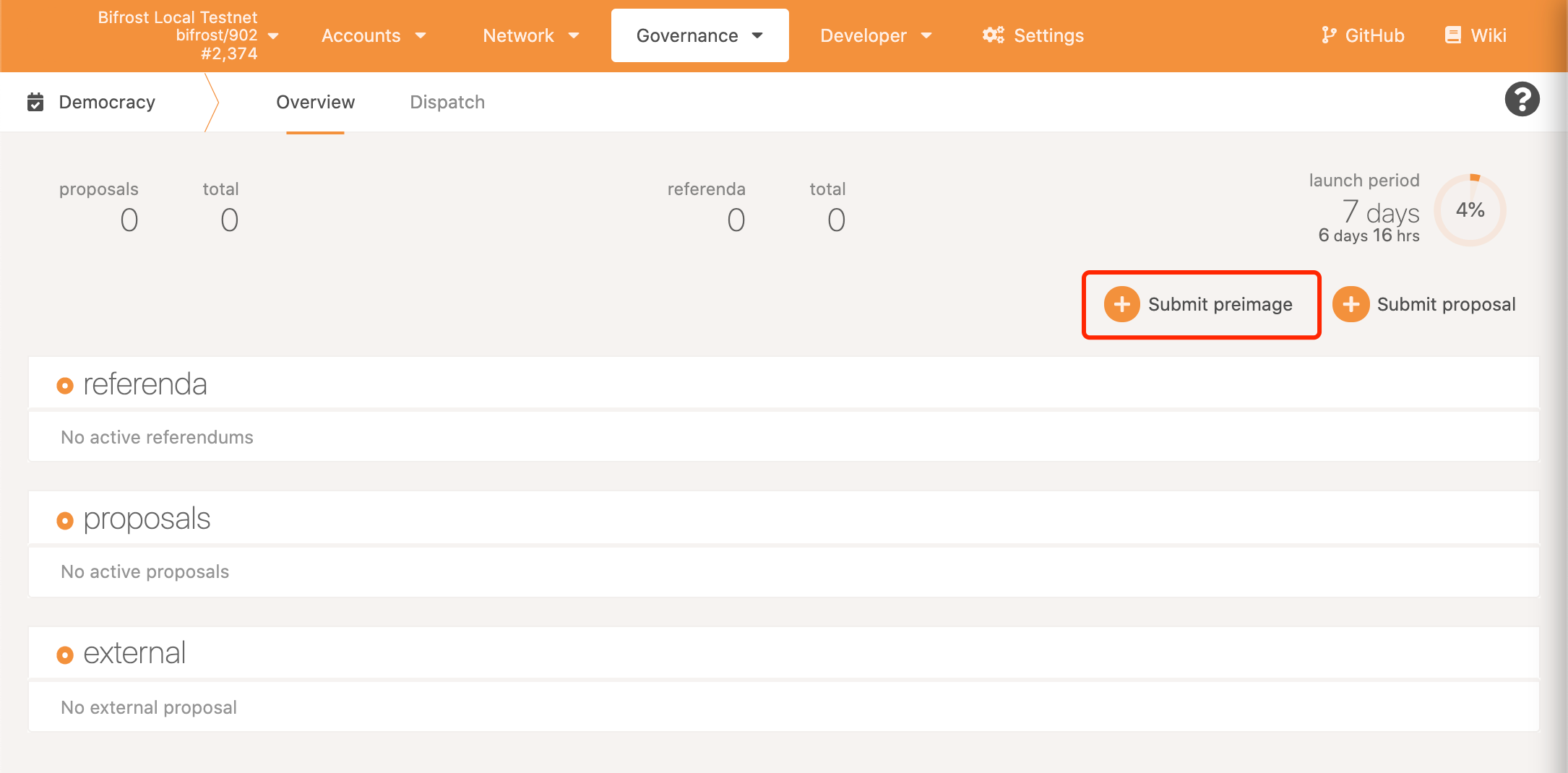Click the Submit preimage button
This screenshot has width=1568, height=773.
tap(1199, 304)
